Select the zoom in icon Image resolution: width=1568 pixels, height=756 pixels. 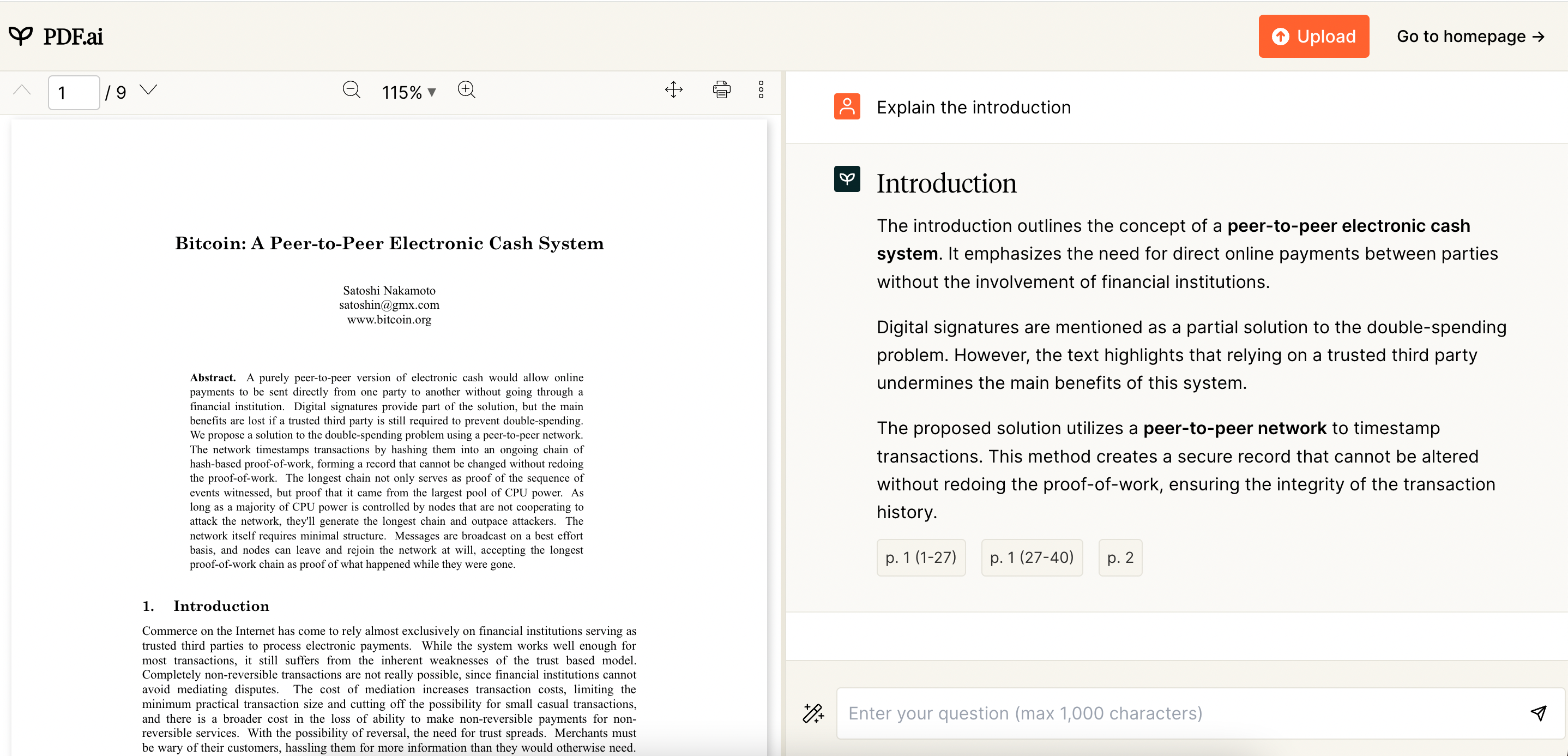click(467, 89)
